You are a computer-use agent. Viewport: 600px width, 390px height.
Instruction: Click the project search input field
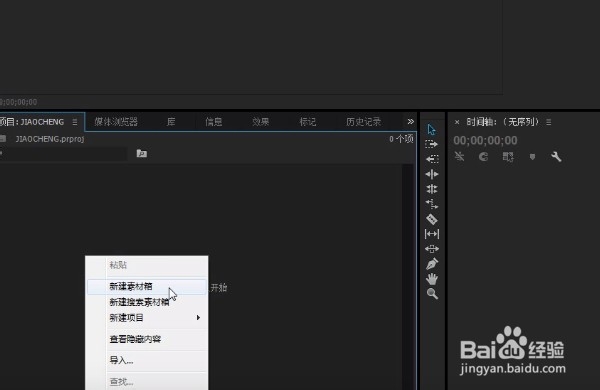[63, 153]
